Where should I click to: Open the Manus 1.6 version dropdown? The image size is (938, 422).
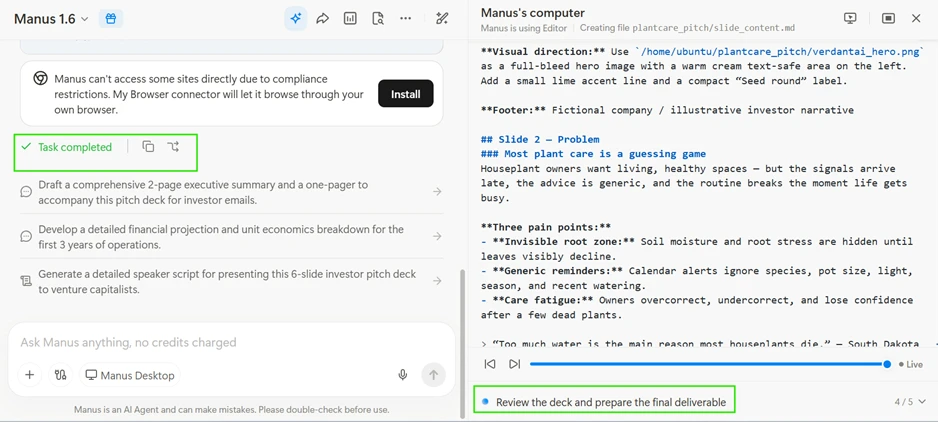pyautogui.click(x=51, y=19)
